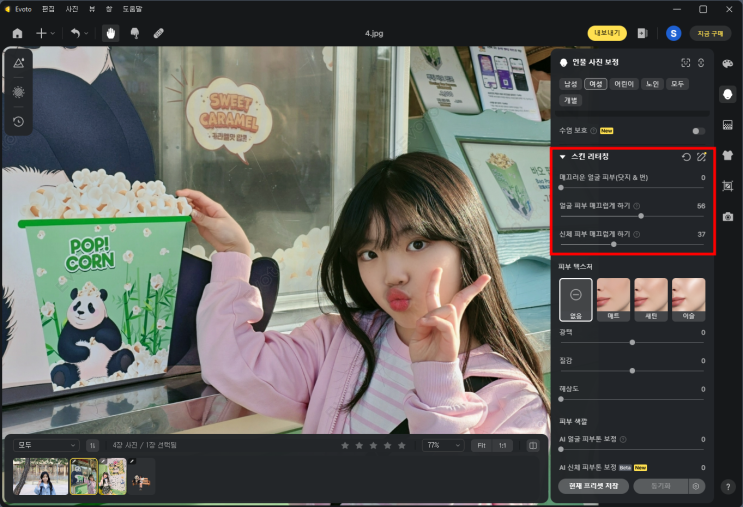Open the clothing t-shirt panel icon
Viewport: 743px width, 507px height.
click(728, 155)
